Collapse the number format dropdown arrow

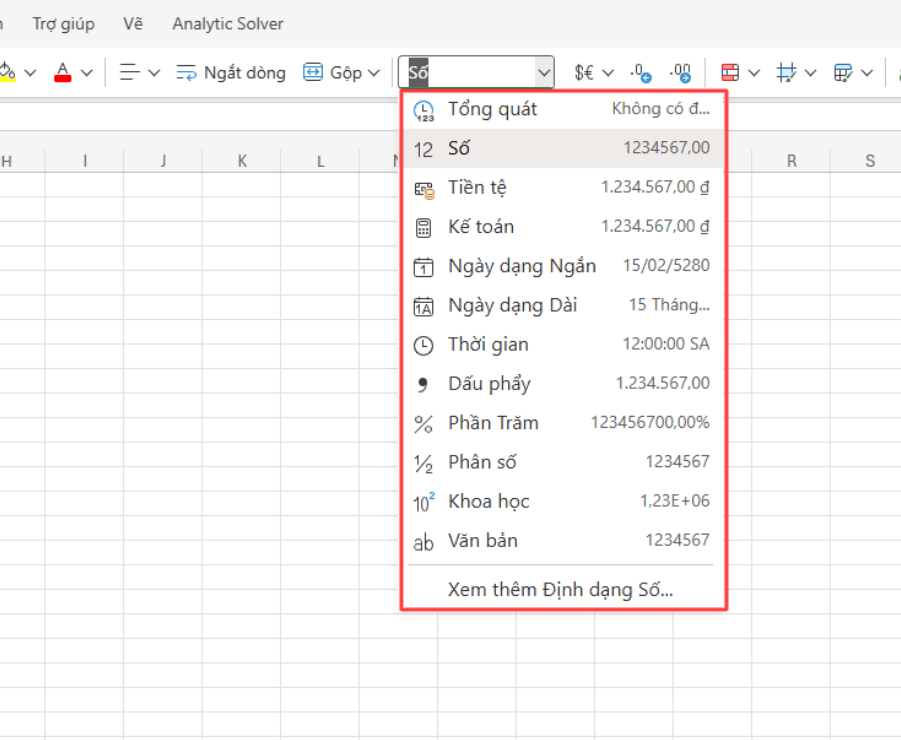pos(544,73)
